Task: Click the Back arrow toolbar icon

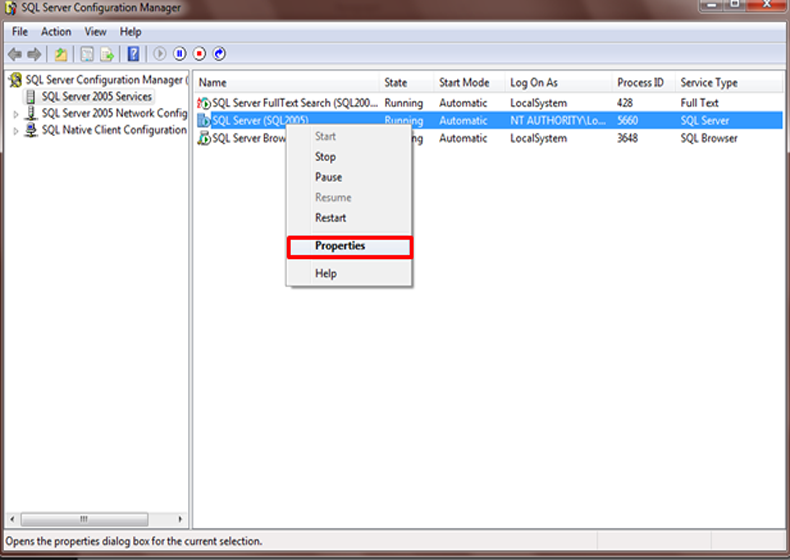Action: [x=14, y=54]
